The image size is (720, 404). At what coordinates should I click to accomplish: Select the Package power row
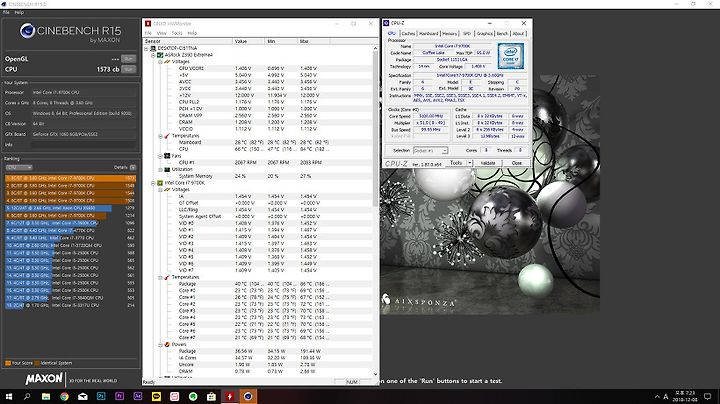point(259,351)
